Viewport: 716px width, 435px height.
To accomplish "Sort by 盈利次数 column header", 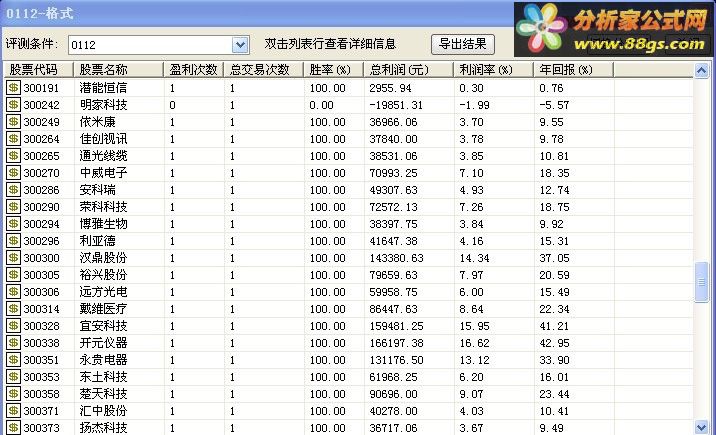I will 194,69.
